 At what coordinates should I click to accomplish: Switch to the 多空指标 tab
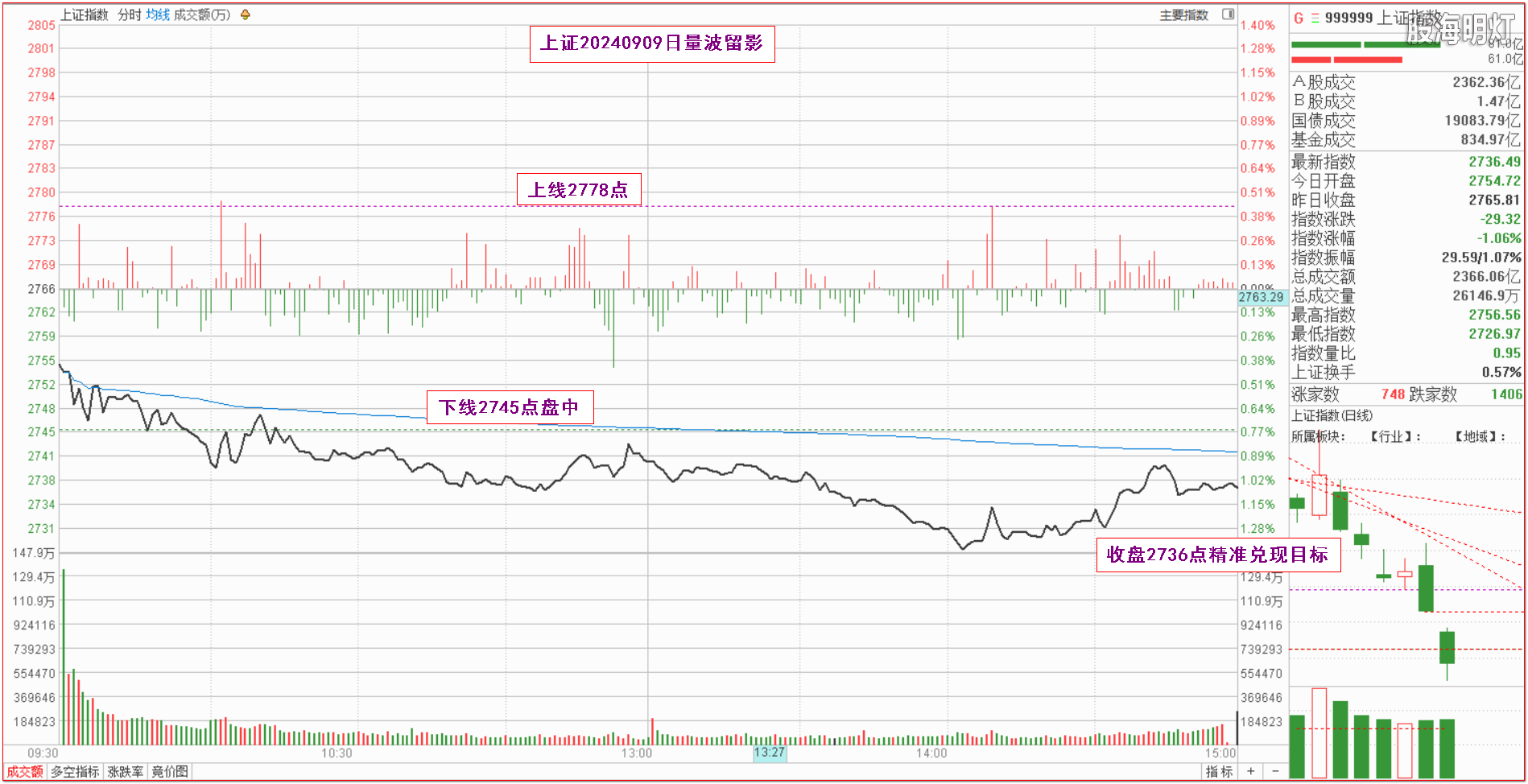click(76, 771)
